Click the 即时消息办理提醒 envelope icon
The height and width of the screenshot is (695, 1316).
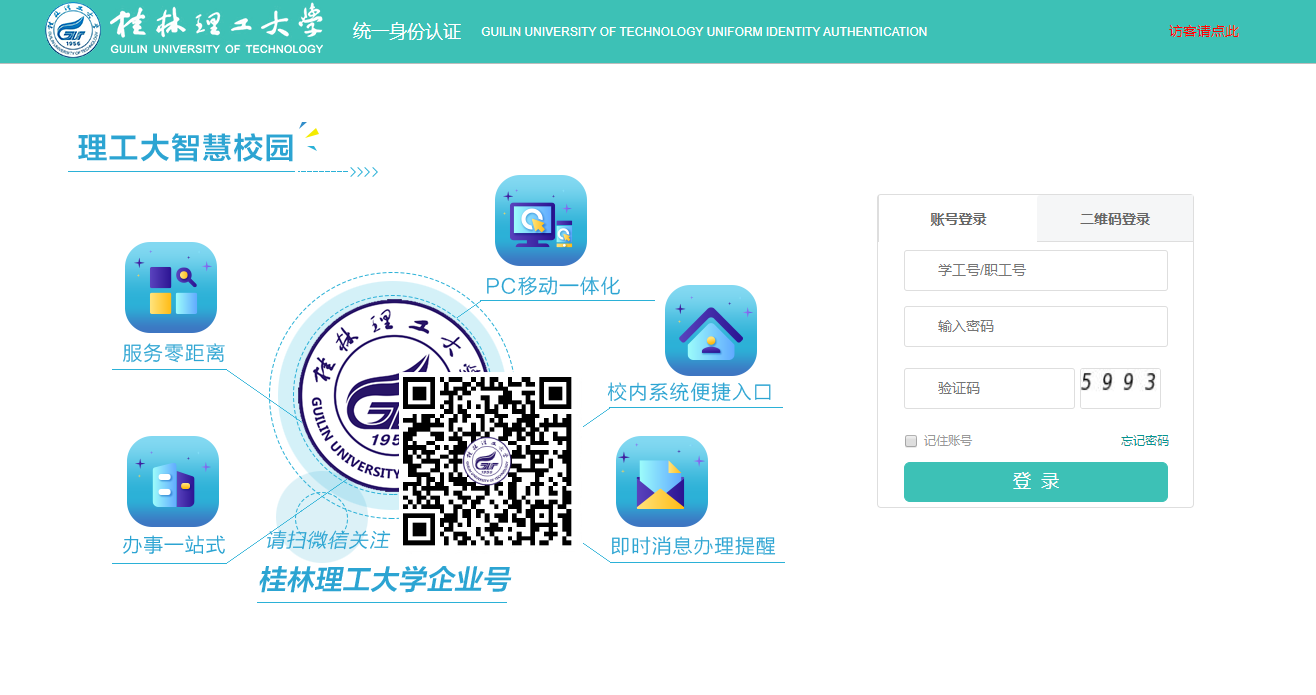point(662,481)
